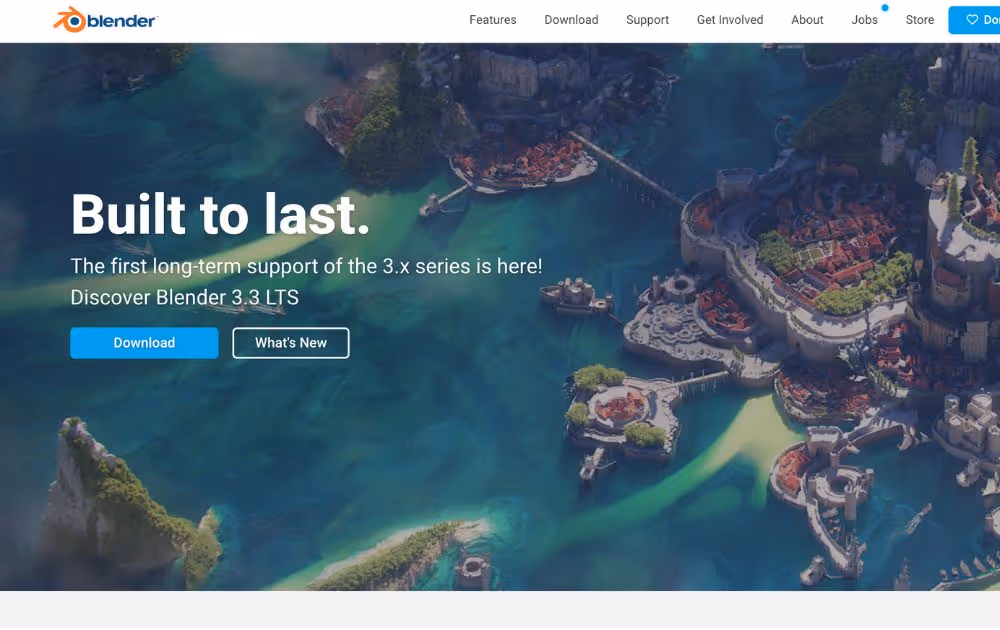Screen dimensions: 1000x630
Task: Open the Get Involved navigation item
Action: click(x=730, y=20)
